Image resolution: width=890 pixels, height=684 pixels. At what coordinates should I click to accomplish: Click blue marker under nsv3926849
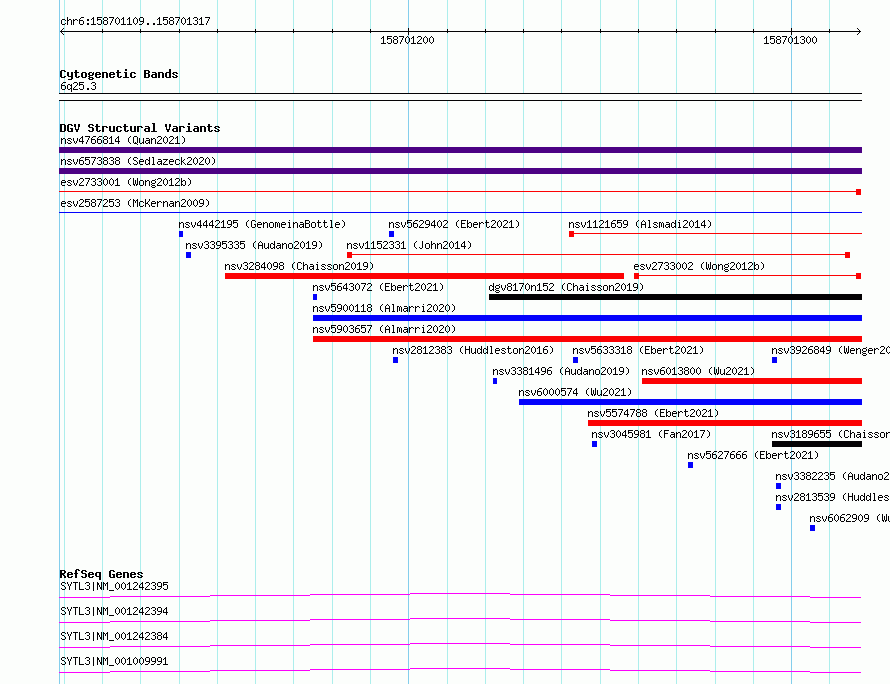pyautogui.click(x=775, y=360)
